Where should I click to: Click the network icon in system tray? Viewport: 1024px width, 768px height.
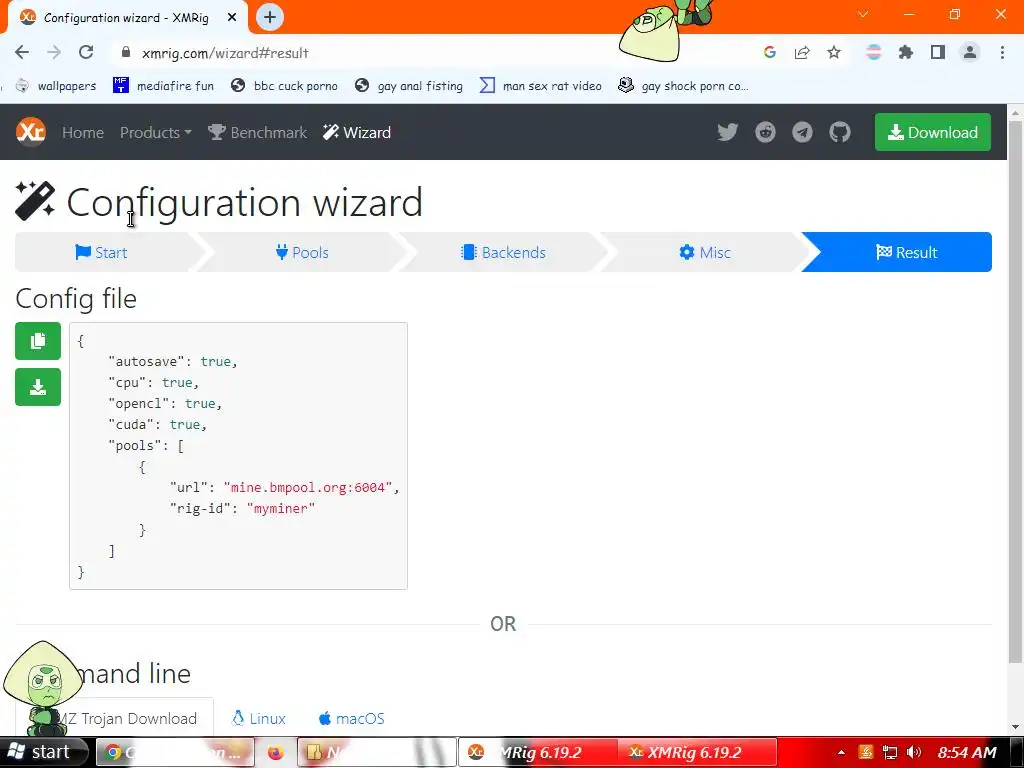(x=889, y=752)
